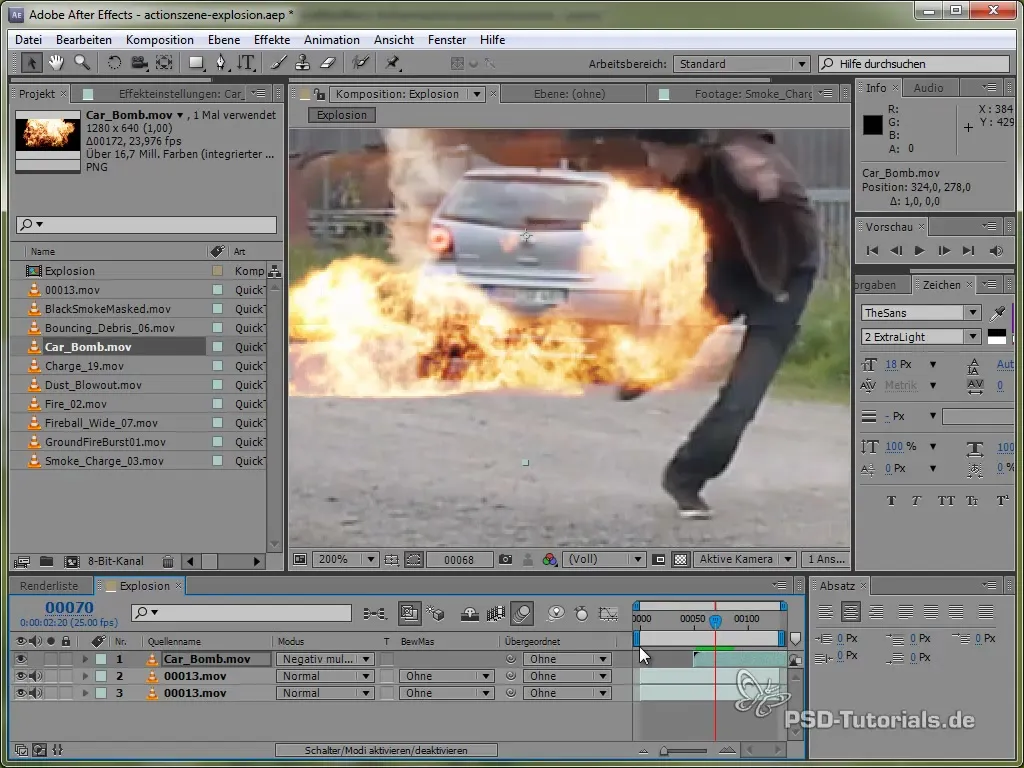The image size is (1024, 768).
Task: Apply Faux Bold in Zeichen panel
Action: point(891,501)
